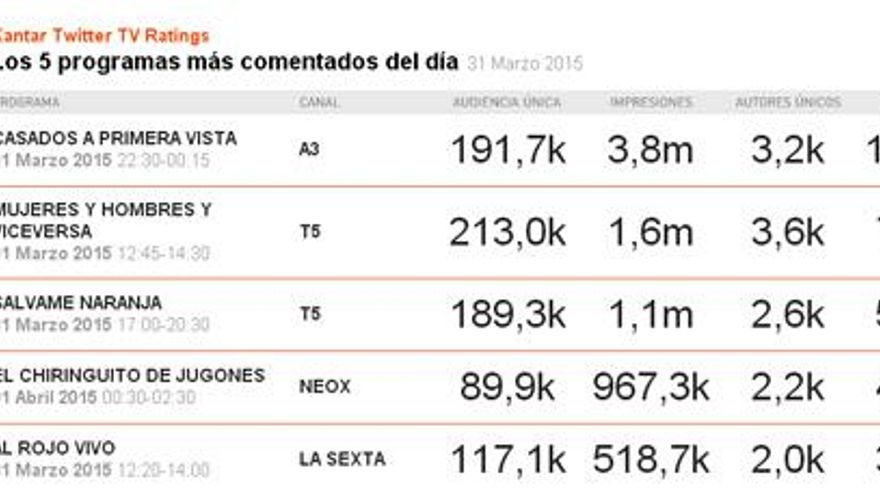The height and width of the screenshot is (495, 880).
Task: Click the Kantar Twitter TV Ratings title
Action: [104, 36]
